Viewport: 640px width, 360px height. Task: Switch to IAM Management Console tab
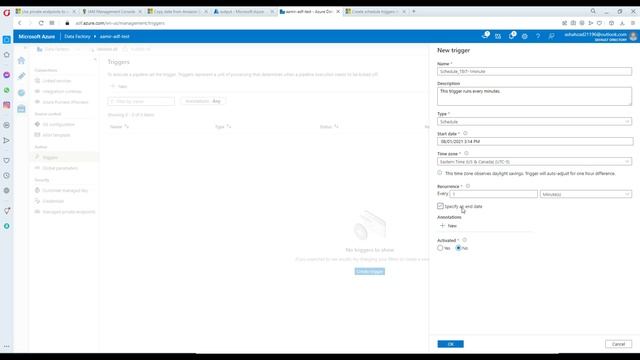click(111, 12)
